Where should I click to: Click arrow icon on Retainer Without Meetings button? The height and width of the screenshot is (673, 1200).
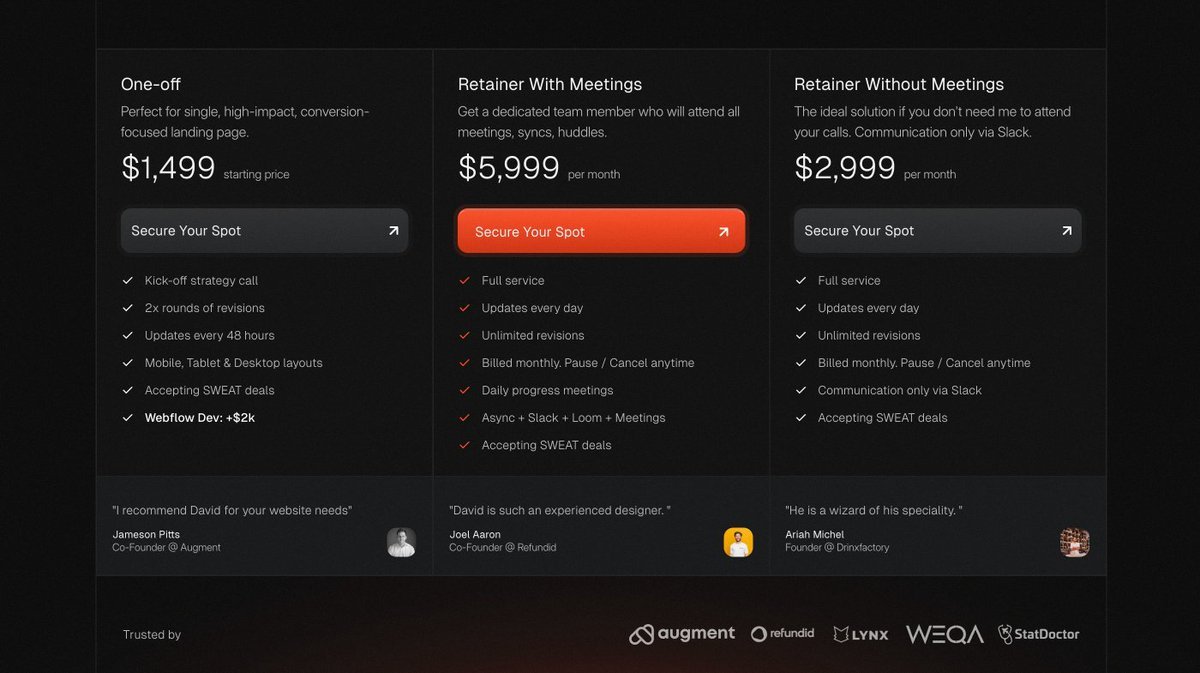[x=1066, y=231]
